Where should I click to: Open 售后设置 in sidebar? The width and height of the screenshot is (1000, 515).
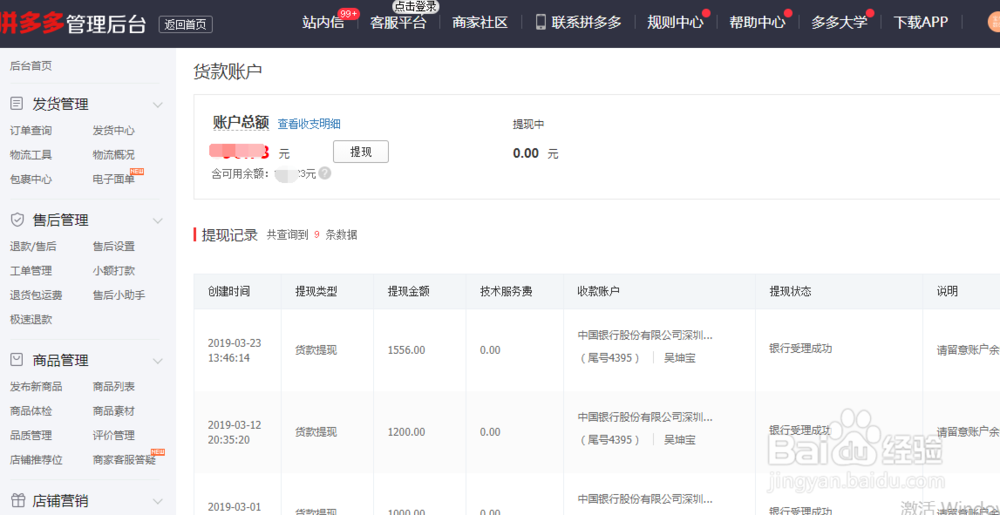pyautogui.click(x=114, y=247)
